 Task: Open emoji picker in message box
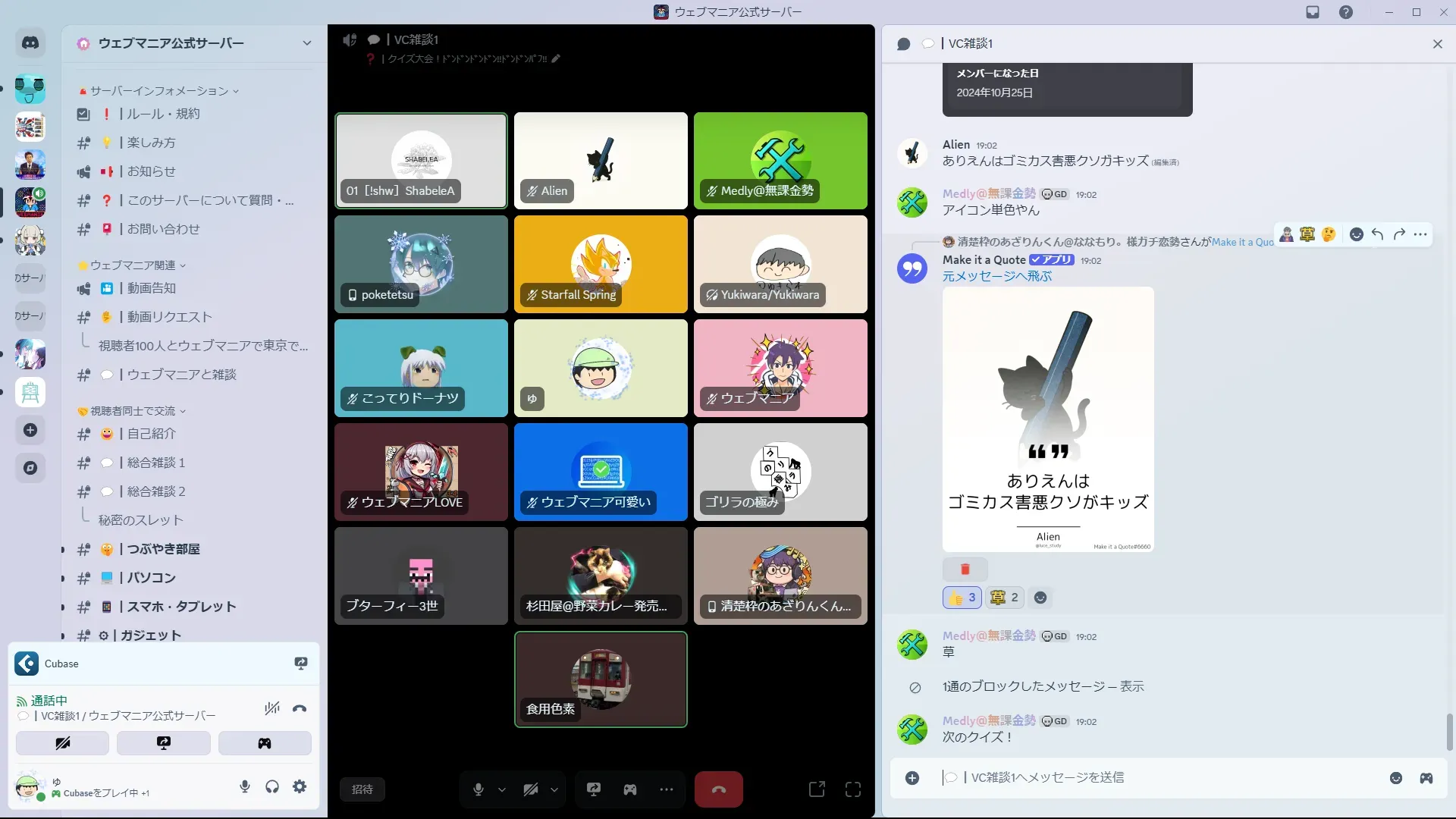pyautogui.click(x=1396, y=778)
